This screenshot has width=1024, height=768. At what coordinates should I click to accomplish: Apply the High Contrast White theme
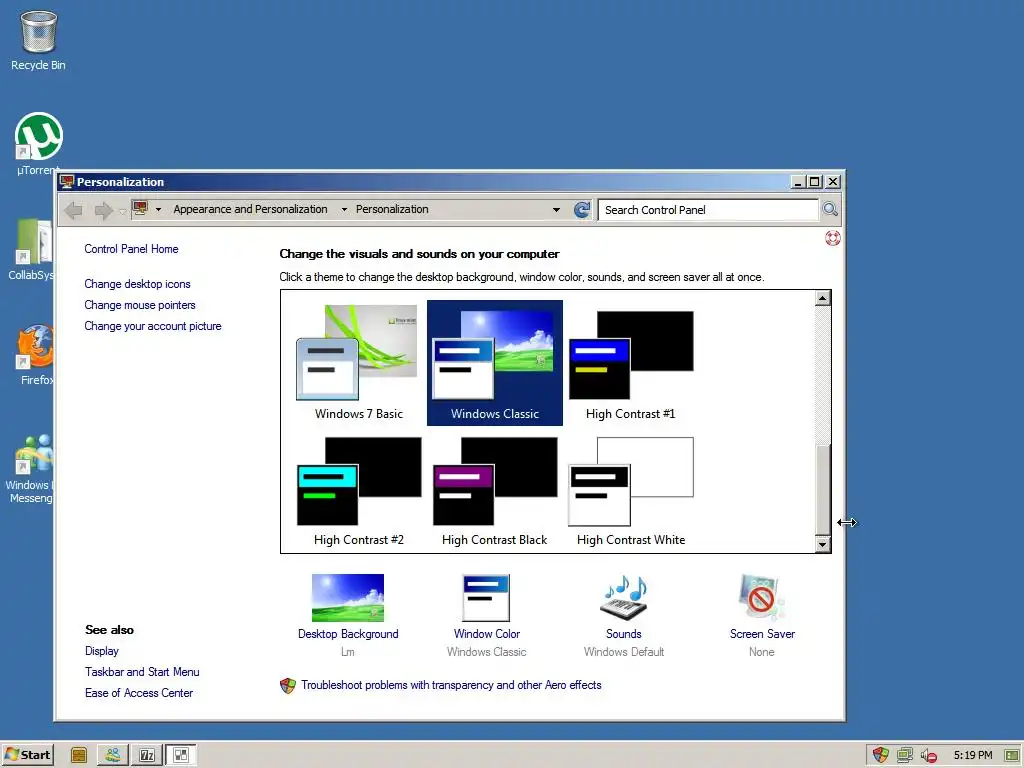[x=630, y=490]
